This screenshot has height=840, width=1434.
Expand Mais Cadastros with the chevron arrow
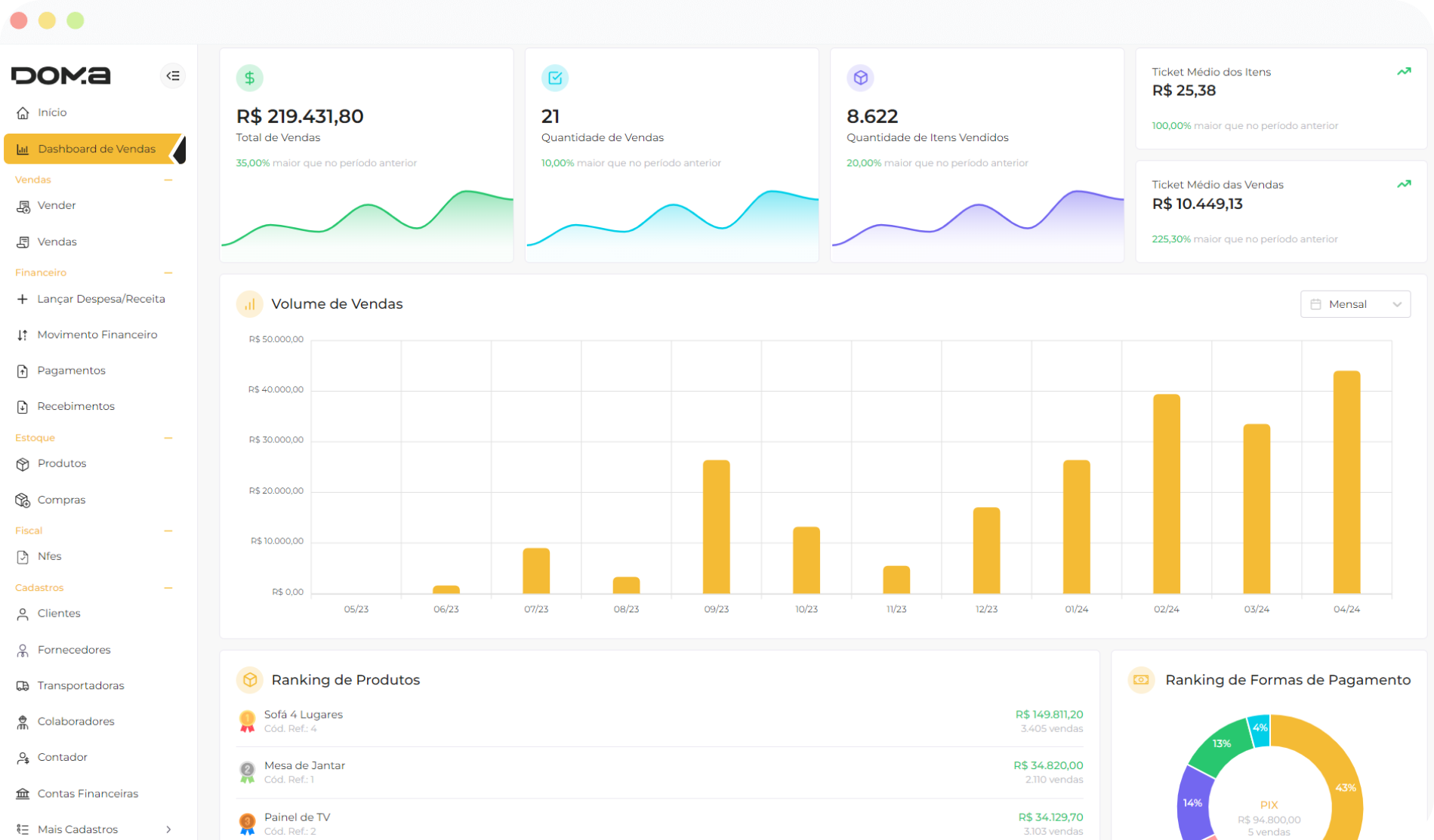pos(168,829)
